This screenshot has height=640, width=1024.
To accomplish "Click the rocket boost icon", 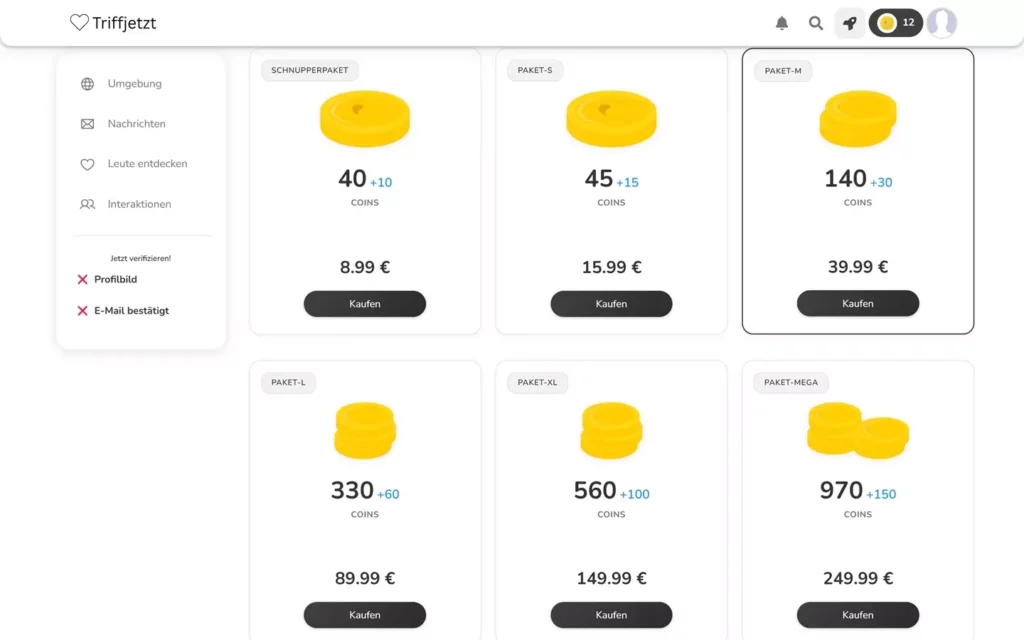I will 849,23.
